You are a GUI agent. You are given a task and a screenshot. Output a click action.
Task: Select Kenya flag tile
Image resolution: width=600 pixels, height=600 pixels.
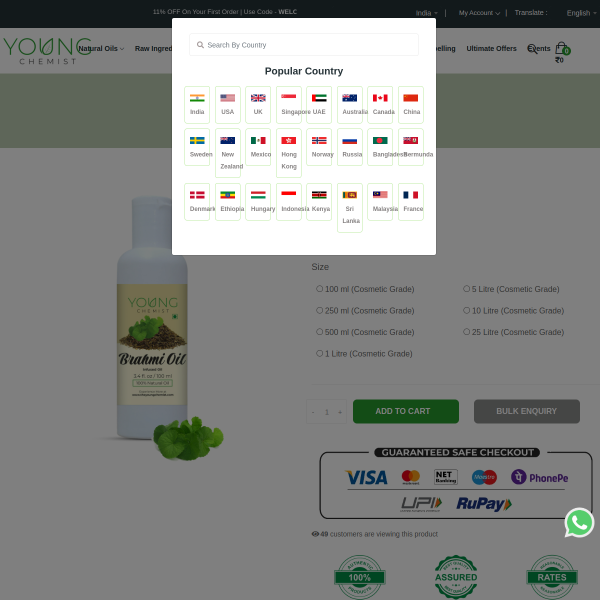tap(319, 202)
